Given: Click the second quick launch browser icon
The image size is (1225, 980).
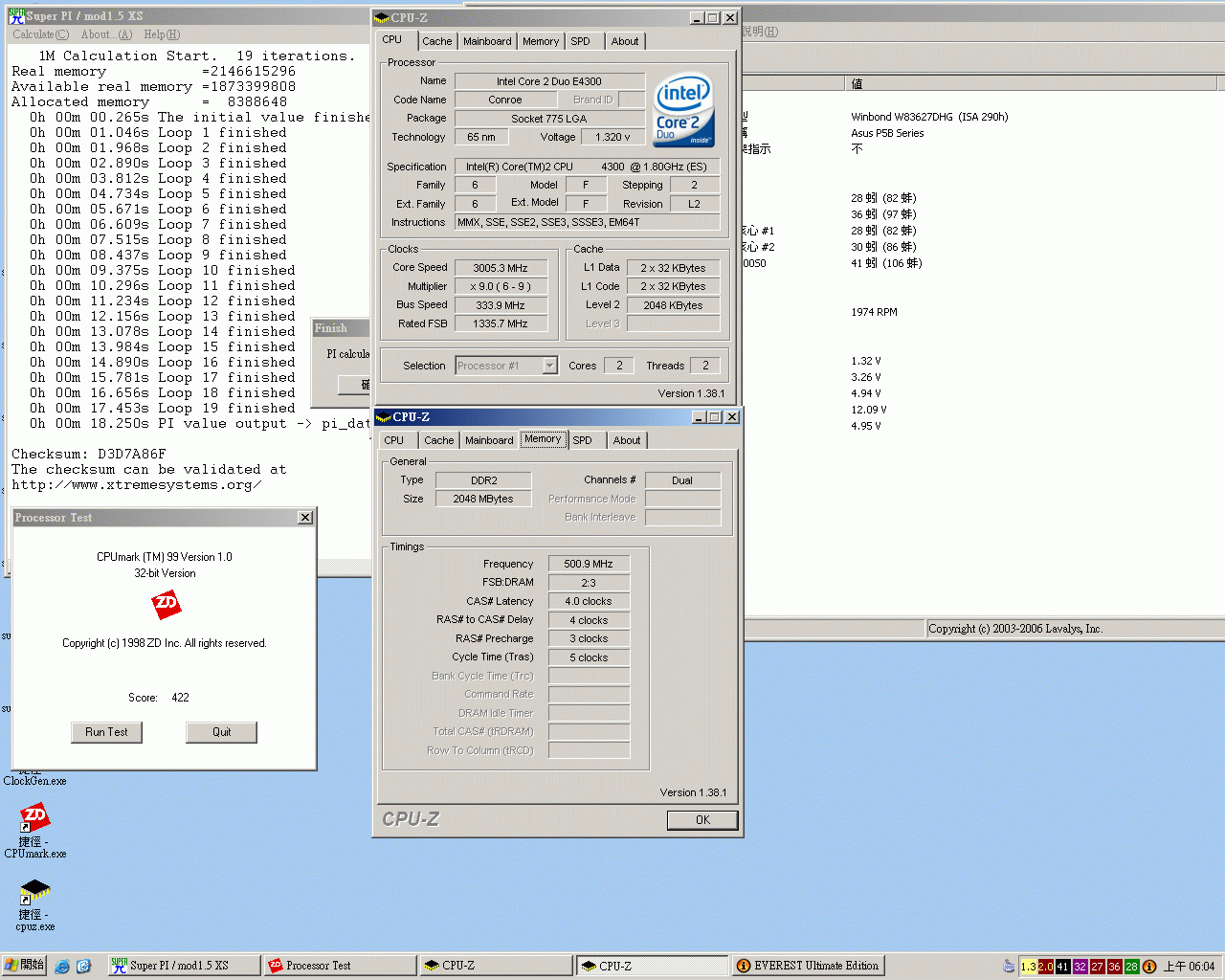Looking at the screenshot, I should (x=83, y=966).
